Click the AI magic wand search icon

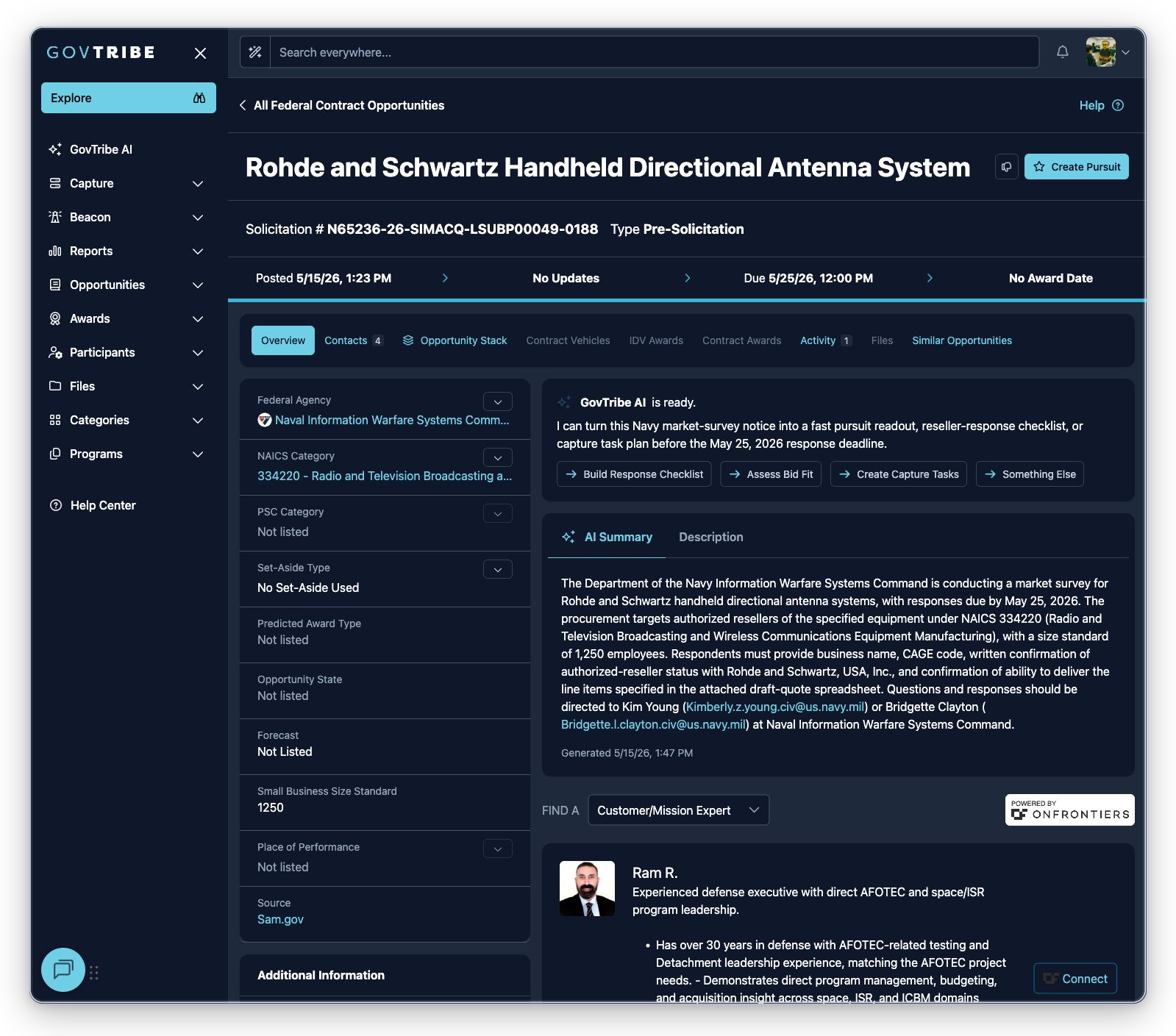(255, 52)
